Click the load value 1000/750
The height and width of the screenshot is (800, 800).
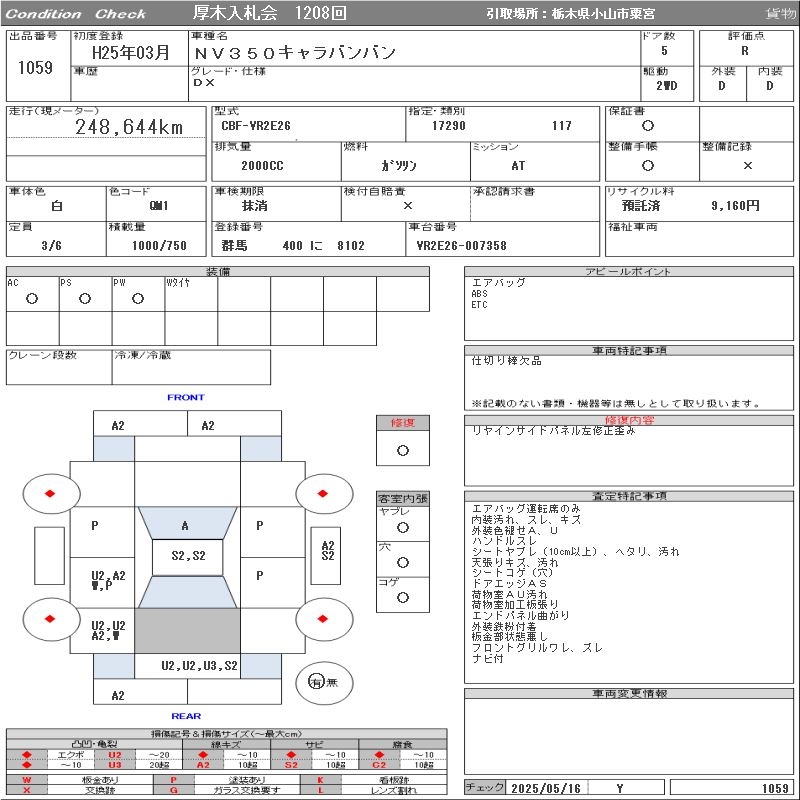tap(159, 246)
